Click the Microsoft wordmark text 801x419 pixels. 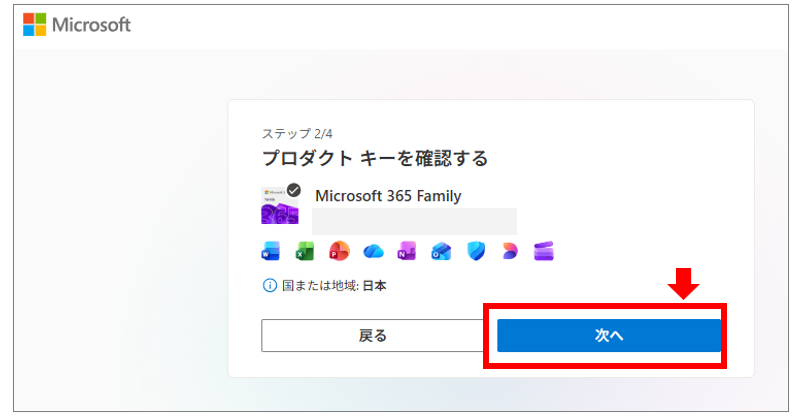[x=91, y=25]
